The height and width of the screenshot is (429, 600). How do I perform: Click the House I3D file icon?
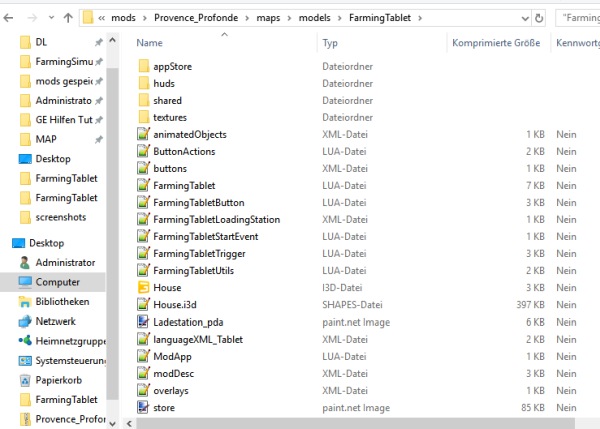[145, 287]
